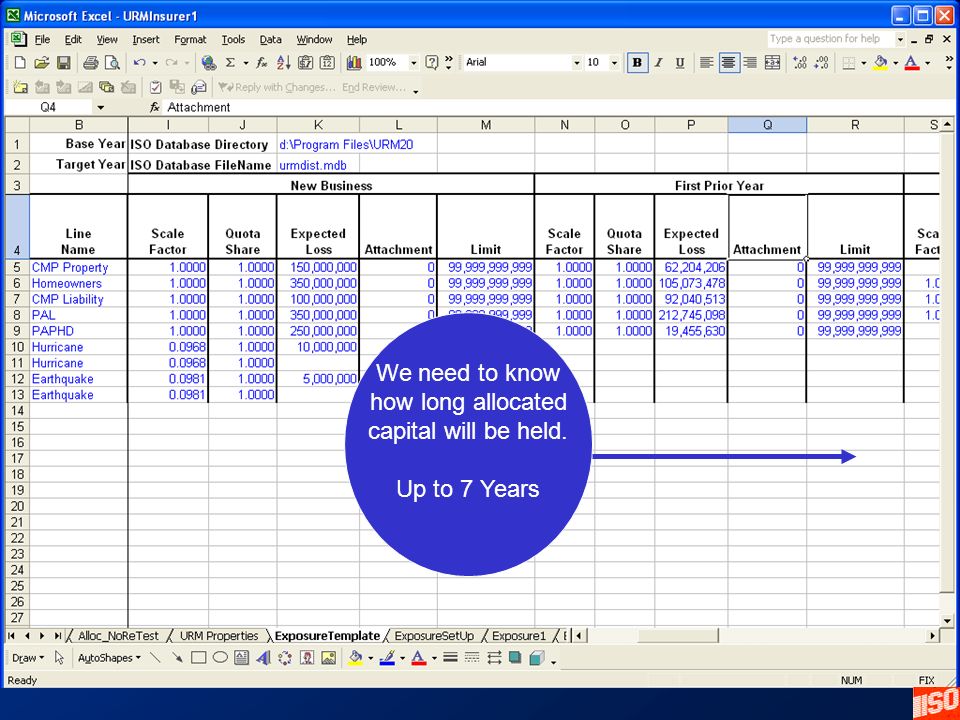The image size is (960, 720).
Task: Expand the Name Box dropdown arrow
Action: pyautogui.click(x=101, y=108)
